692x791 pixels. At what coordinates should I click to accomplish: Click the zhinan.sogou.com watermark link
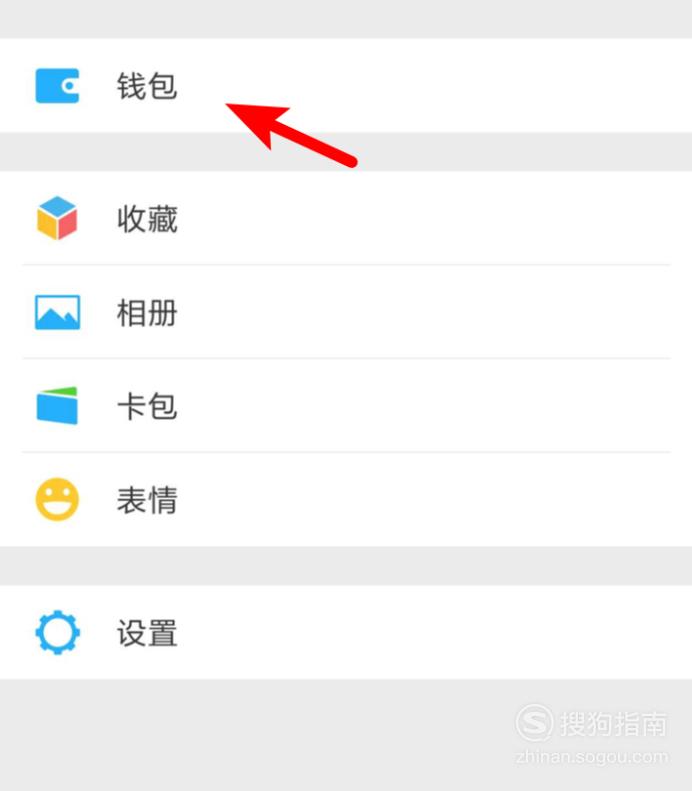(592, 757)
